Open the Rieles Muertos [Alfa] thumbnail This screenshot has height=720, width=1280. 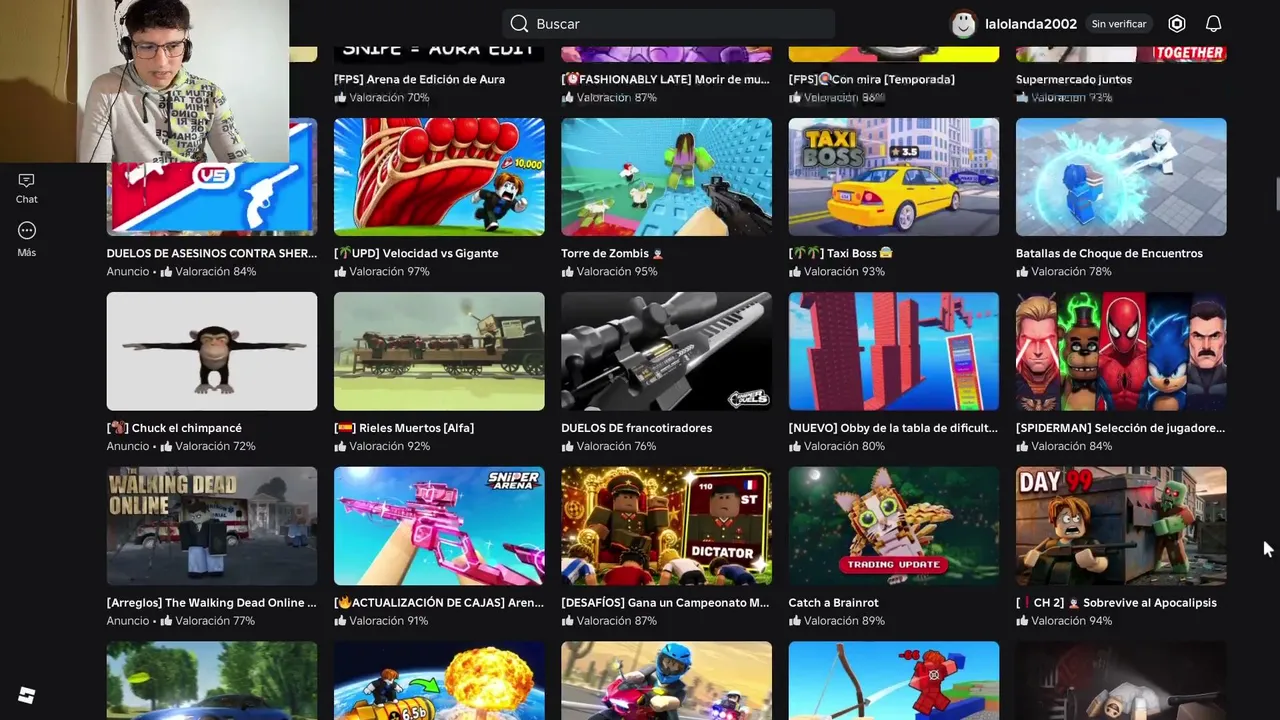point(439,351)
